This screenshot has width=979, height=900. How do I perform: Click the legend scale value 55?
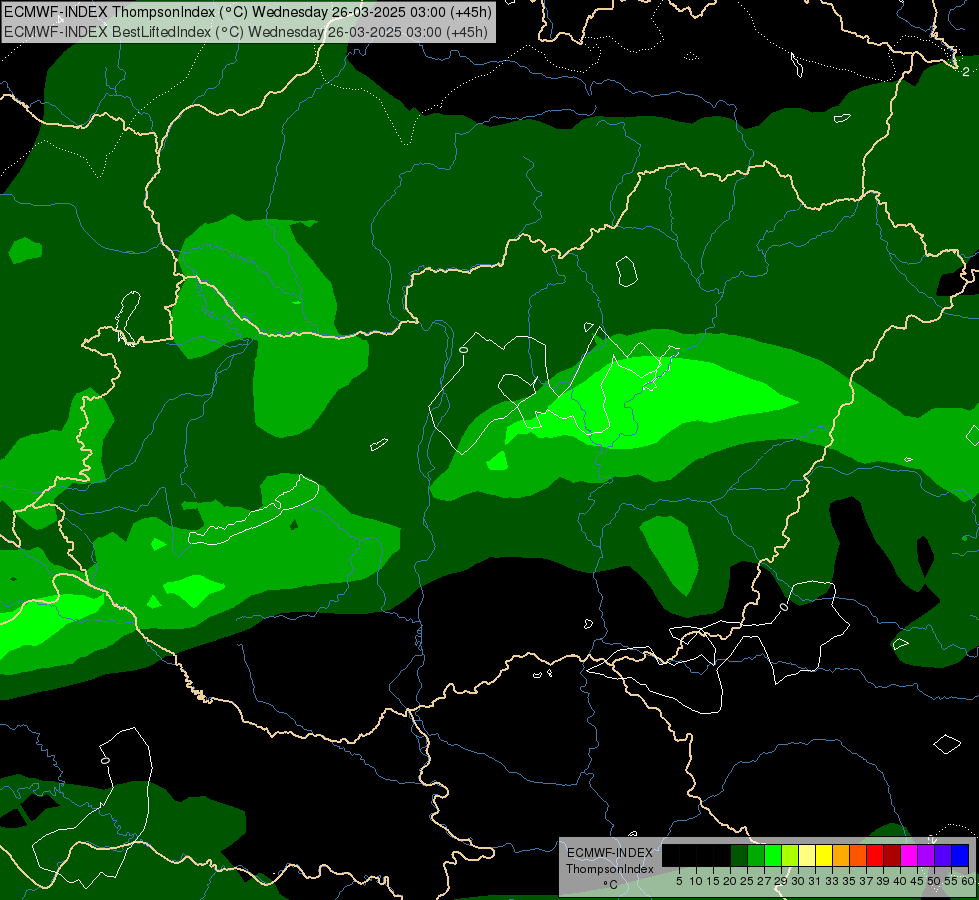coord(952,881)
